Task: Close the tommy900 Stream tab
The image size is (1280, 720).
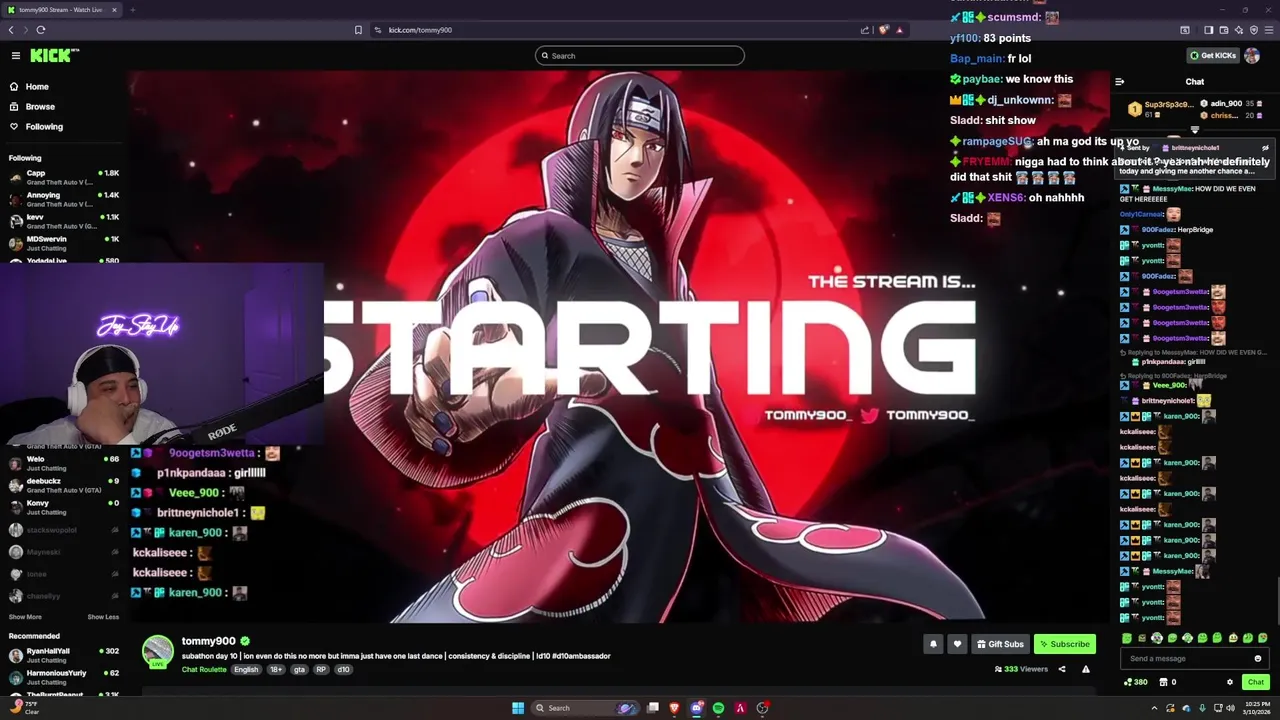Action: [x=114, y=10]
